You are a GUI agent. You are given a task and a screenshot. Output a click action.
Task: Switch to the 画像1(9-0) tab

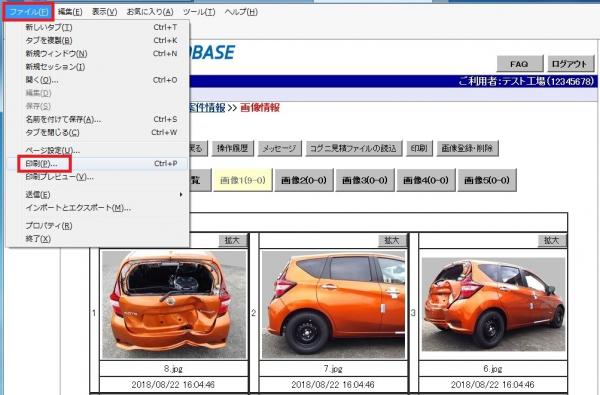click(x=243, y=180)
